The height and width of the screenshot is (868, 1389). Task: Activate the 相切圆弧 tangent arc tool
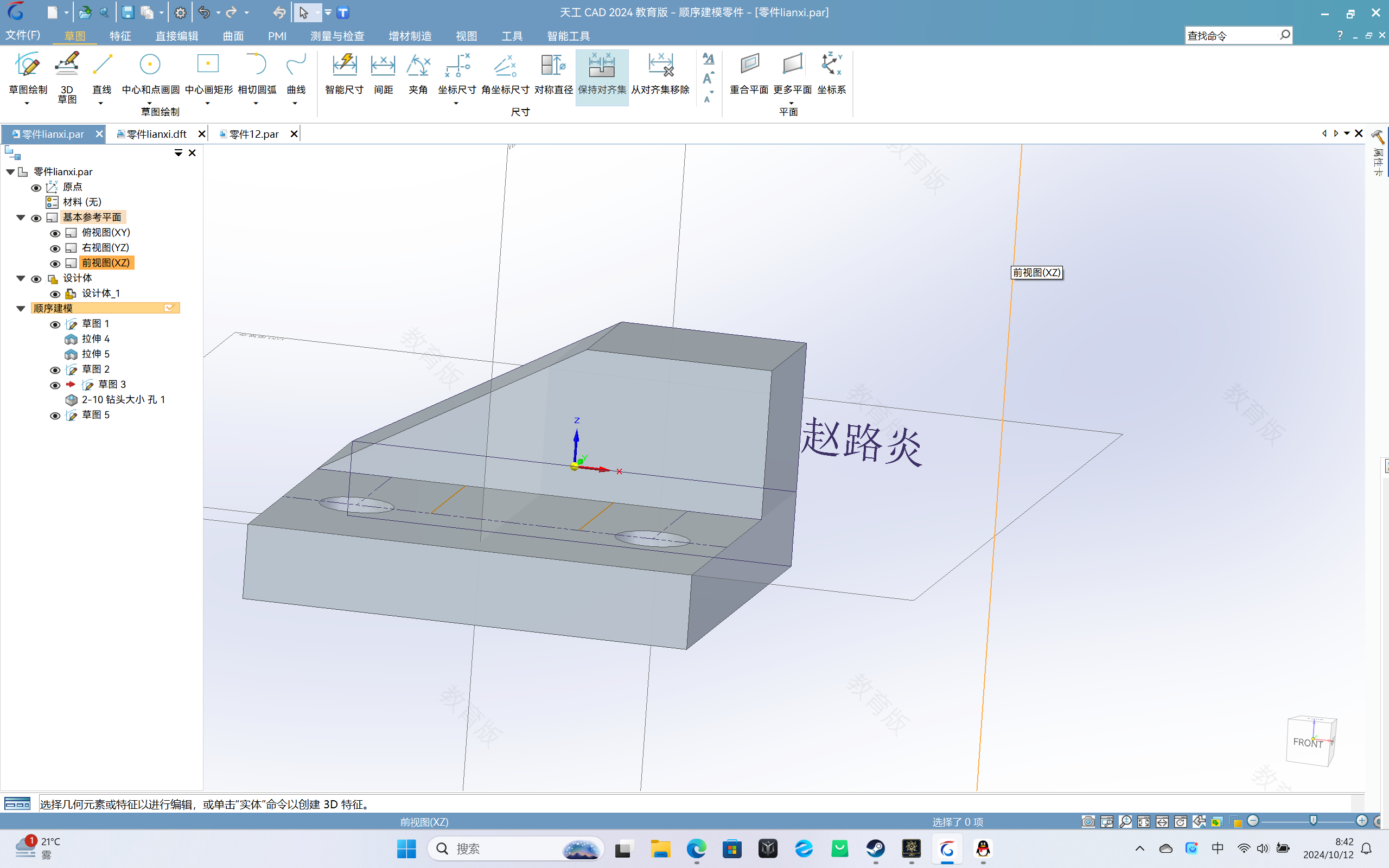[257, 73]
